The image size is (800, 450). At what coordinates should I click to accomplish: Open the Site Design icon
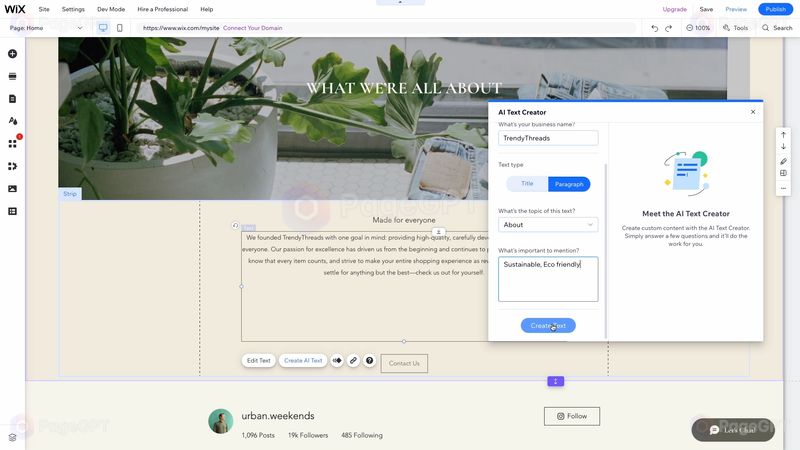tap(12, 121)
